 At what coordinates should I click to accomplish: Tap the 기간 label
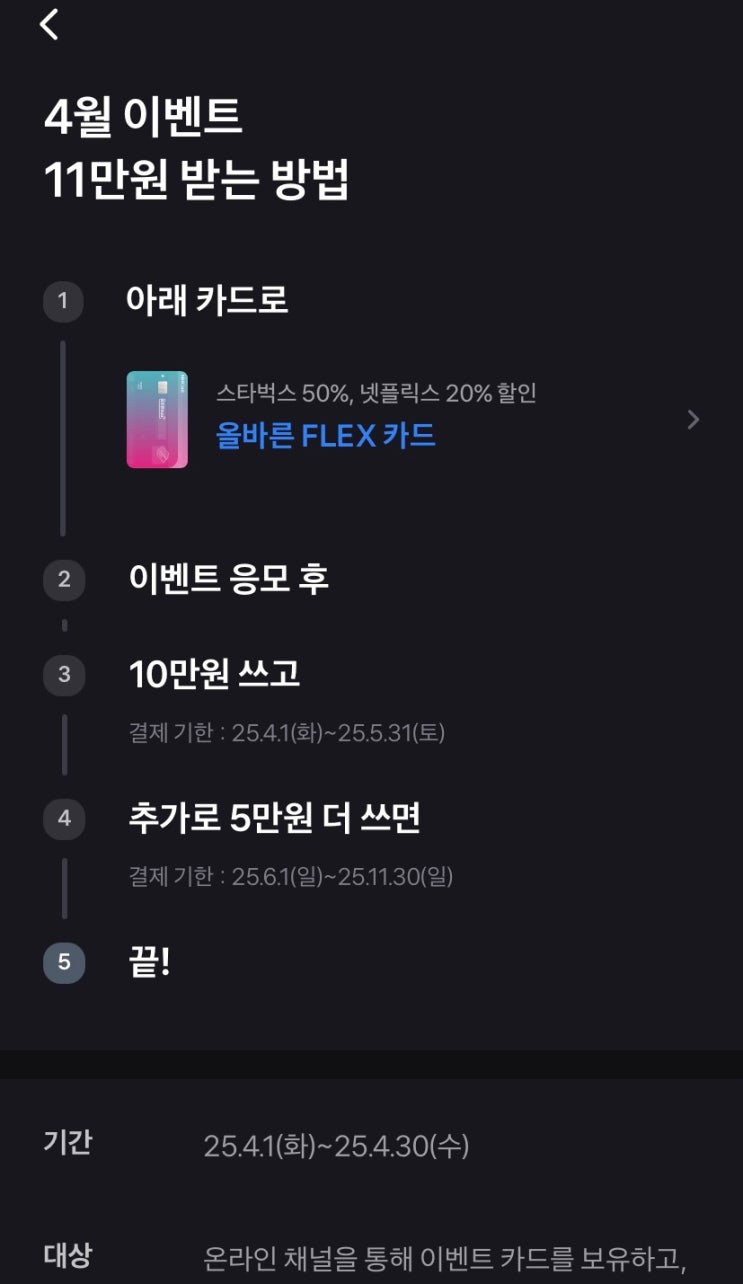(x=68, y=1142)
